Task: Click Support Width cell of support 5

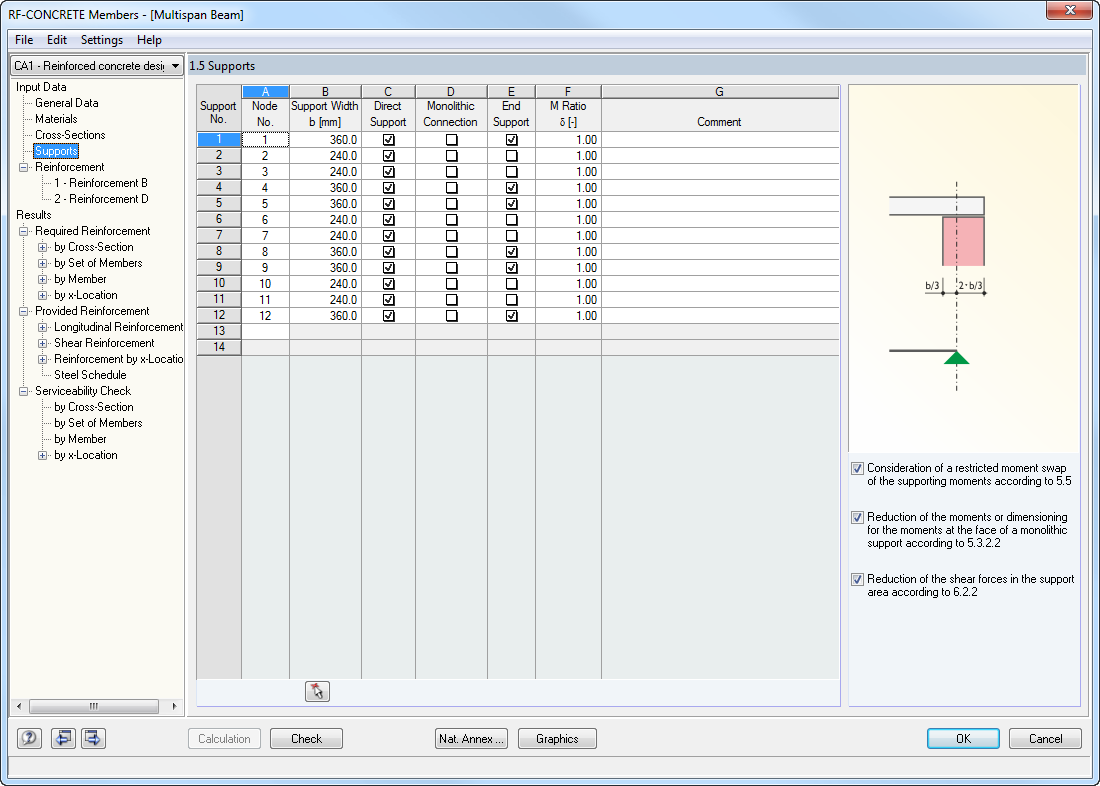Action: point(326,204)
